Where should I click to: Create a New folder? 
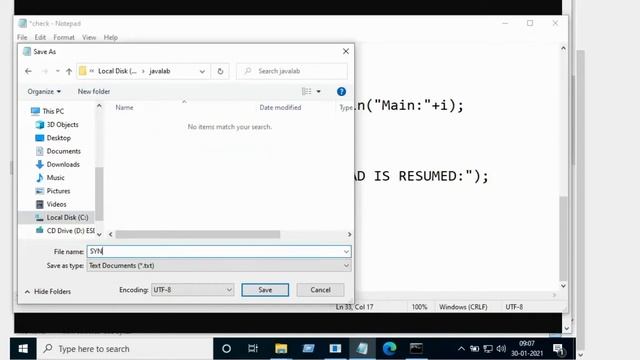(x=94, y=91)
